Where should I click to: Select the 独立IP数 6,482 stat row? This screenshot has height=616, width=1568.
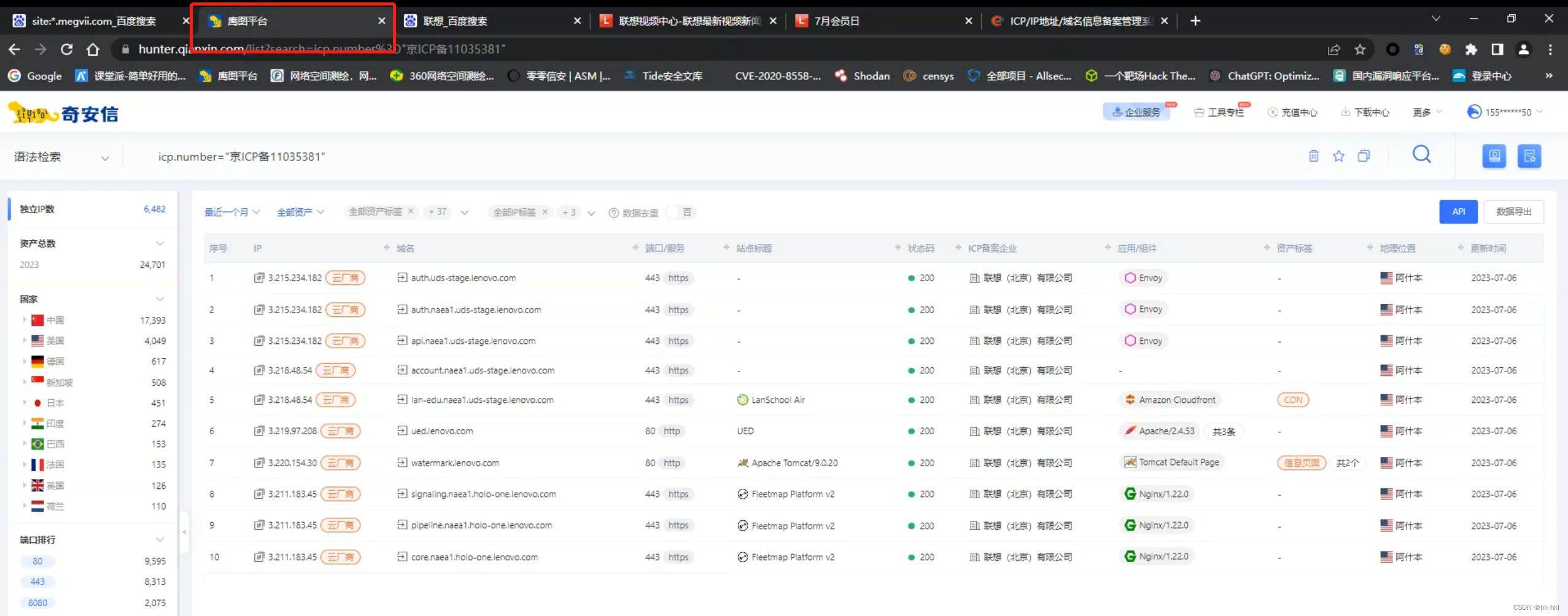(x=92, y=209)
